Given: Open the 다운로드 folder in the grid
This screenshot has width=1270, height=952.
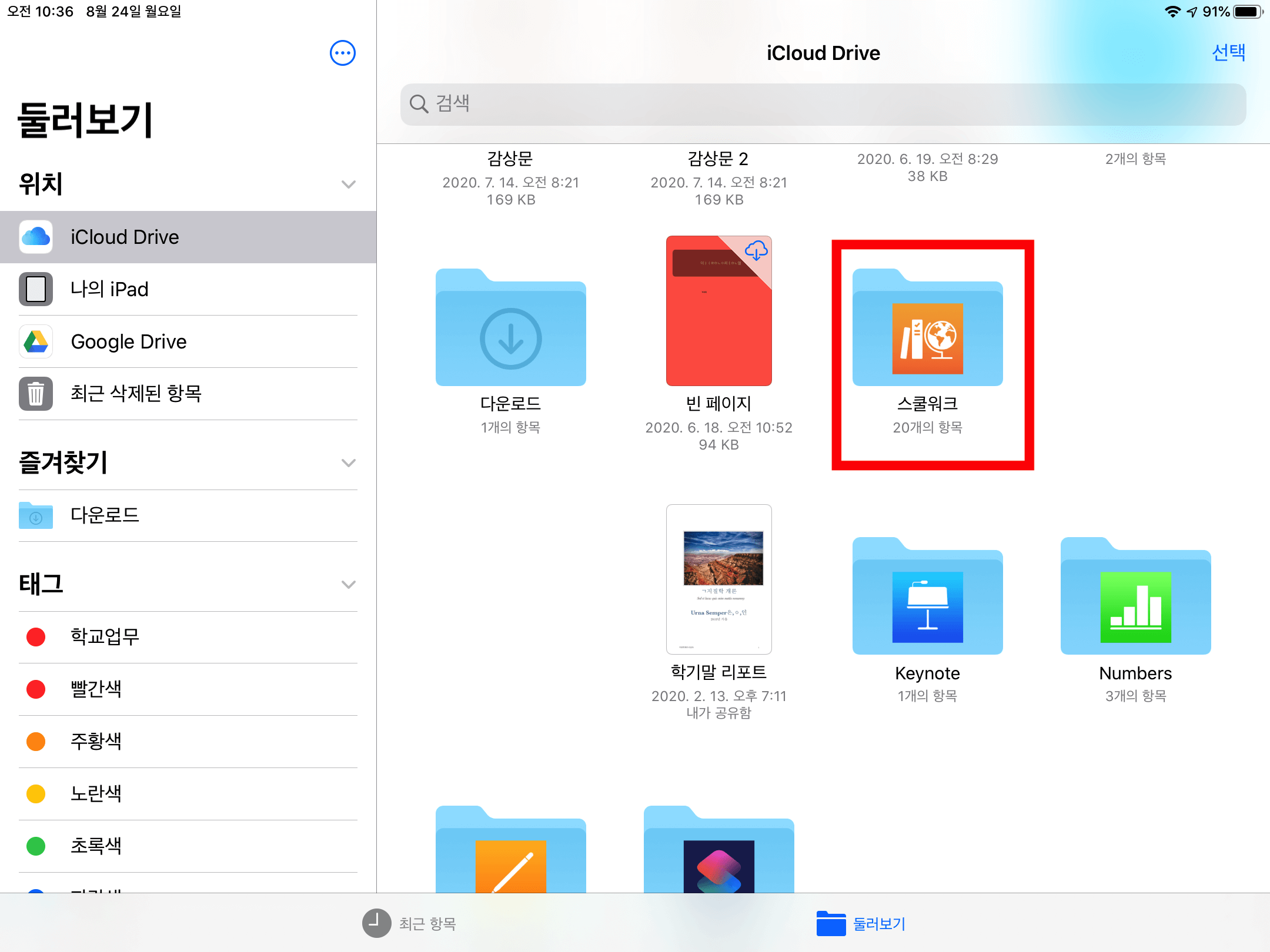Looking at the screenshot, I should point(510,328).
